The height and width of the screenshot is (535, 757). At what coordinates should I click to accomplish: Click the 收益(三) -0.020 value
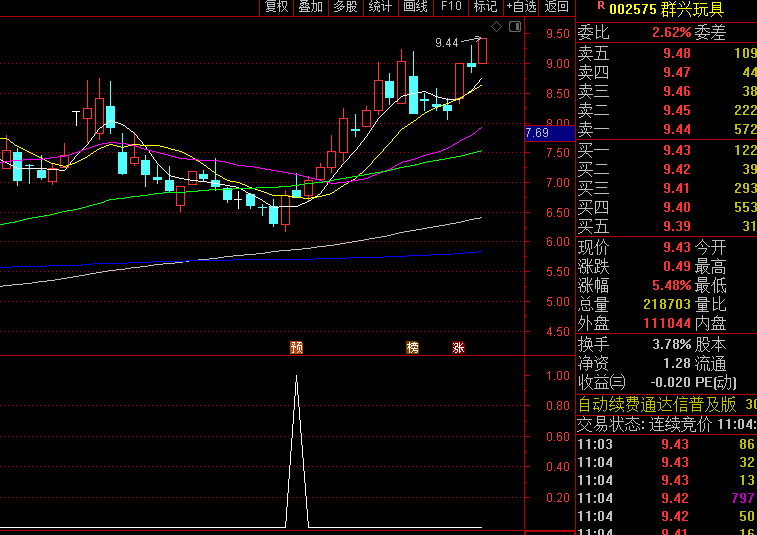pyautogui.click(x=671, y=382)
